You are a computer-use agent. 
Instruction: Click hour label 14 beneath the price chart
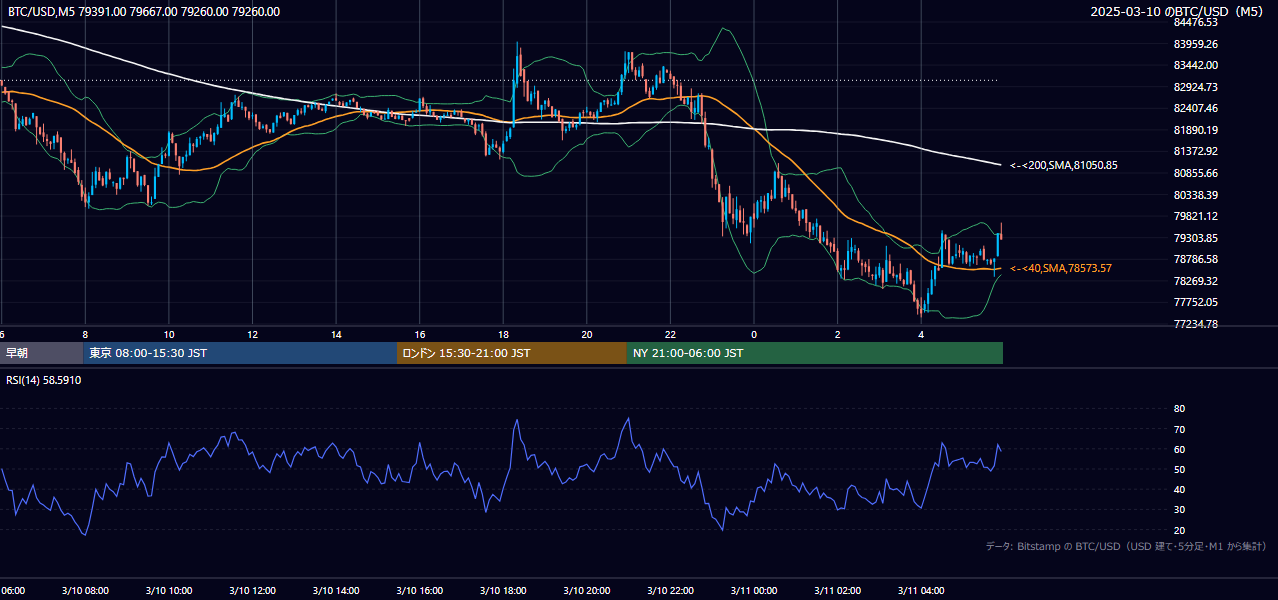[x=336, y=334]
